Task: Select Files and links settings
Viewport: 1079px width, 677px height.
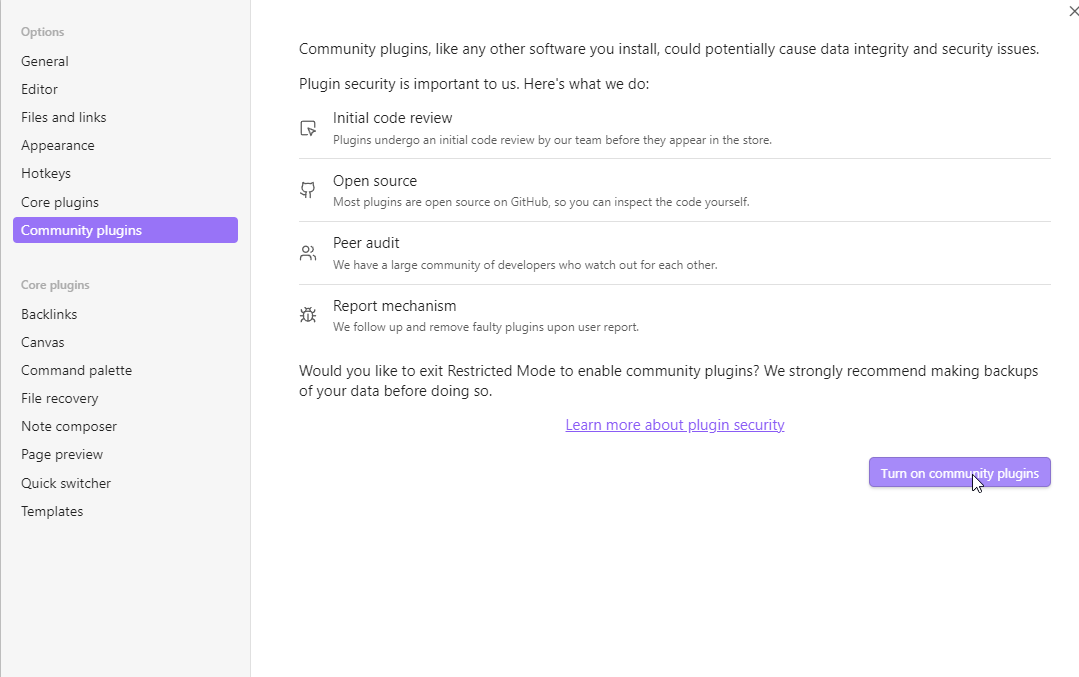Action: 64,117
